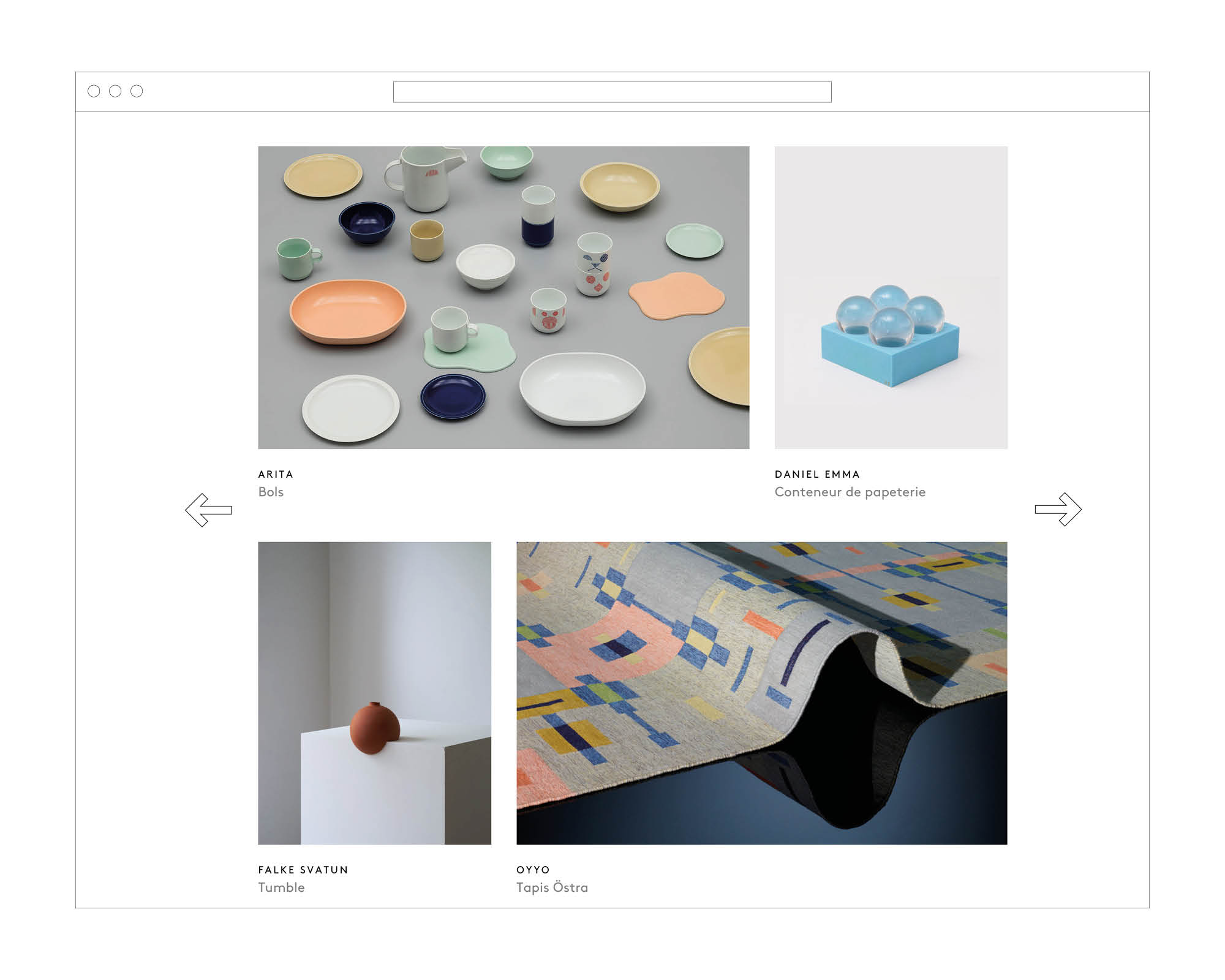Click the second window circle button
Viewport: 1225px width, 980px height.
tap(115, 91)
